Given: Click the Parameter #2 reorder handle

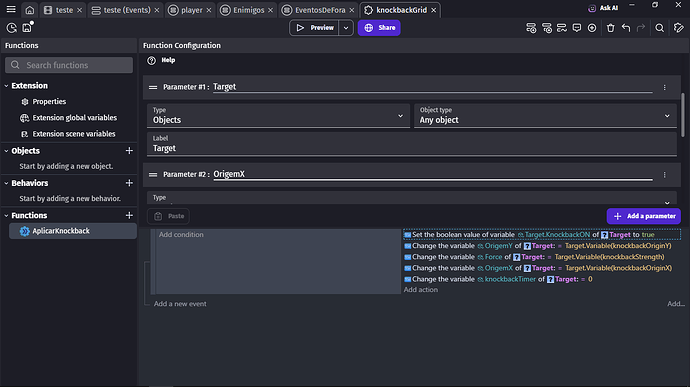Looking at the screenshot, I should coord(153,175).
